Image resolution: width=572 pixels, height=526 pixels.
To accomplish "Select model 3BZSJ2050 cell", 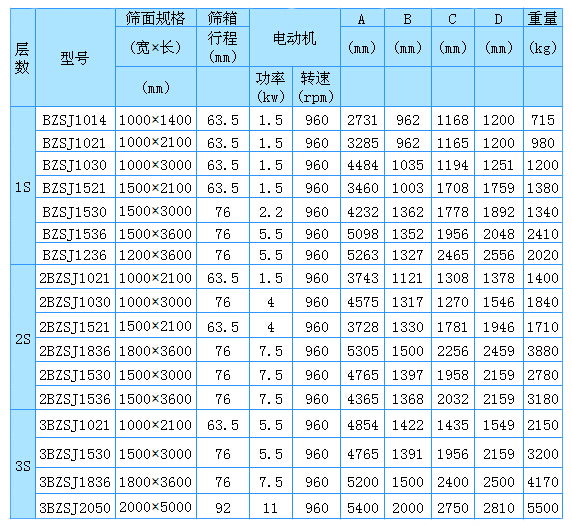I will [76, 507].
